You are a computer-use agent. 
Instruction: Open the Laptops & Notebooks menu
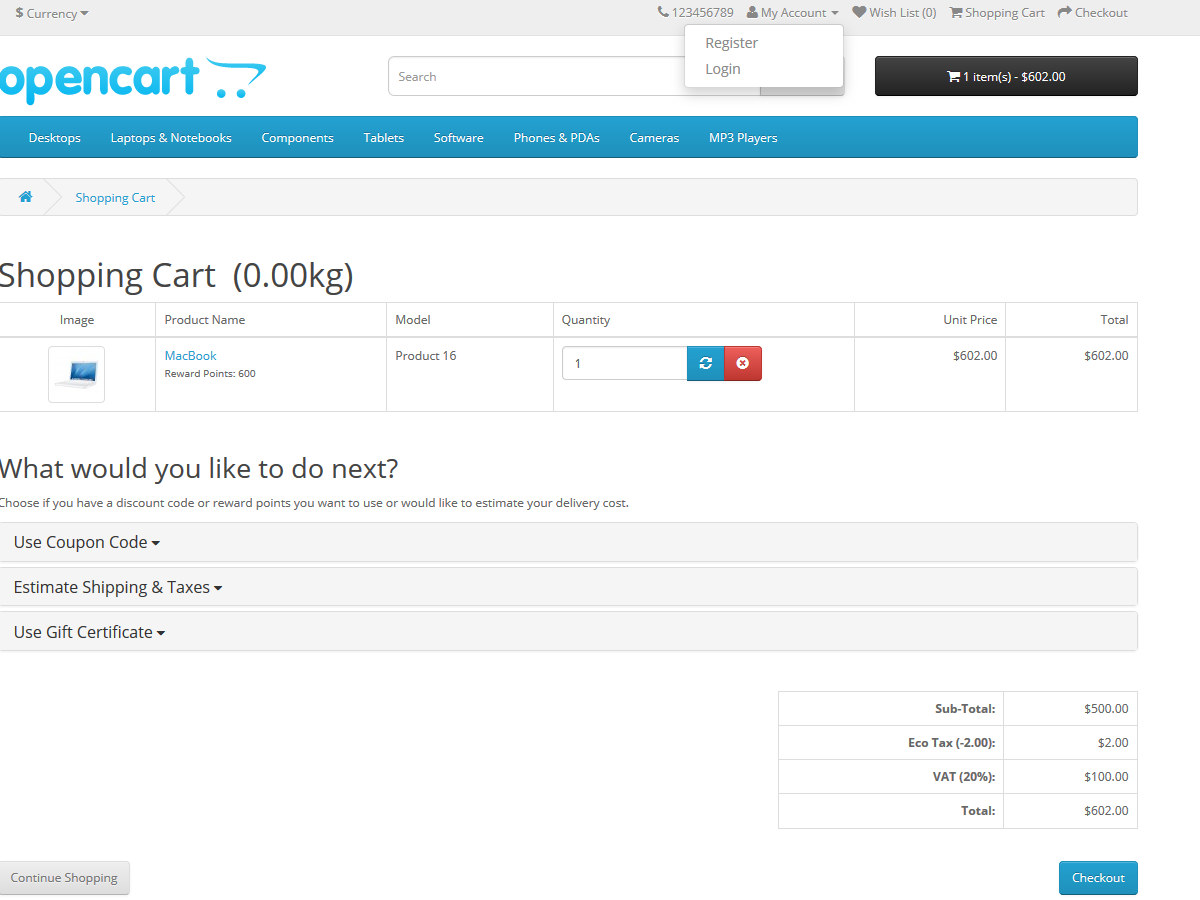click(x=171, y=138)
